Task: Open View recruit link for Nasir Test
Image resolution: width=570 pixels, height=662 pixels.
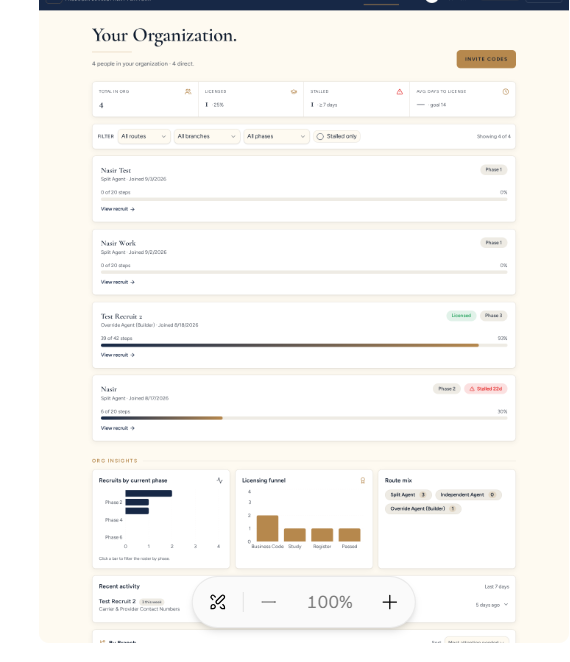Action: 117,209
